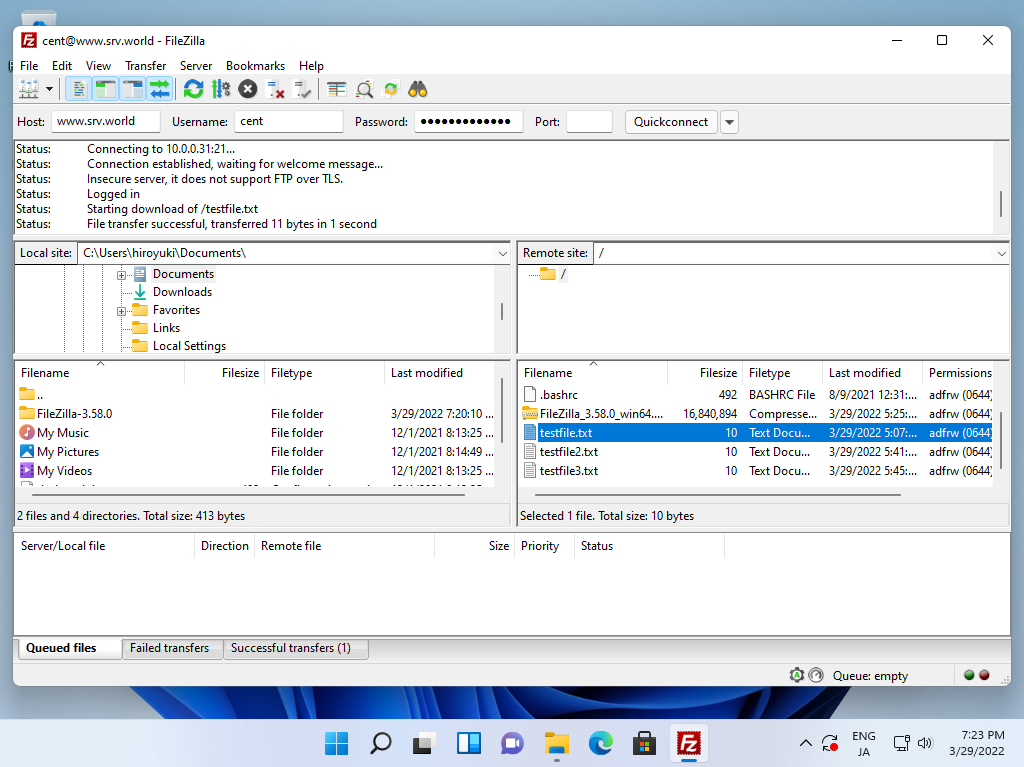Cancel the current operation

click(x=248, y=89)
